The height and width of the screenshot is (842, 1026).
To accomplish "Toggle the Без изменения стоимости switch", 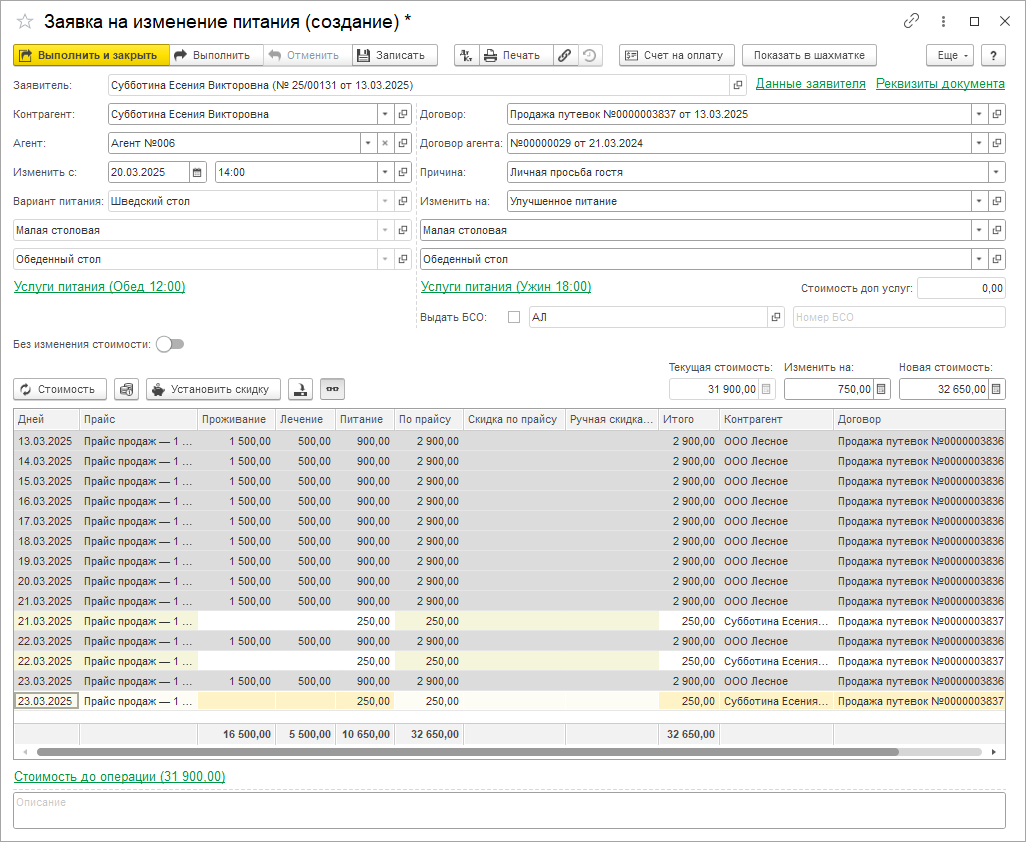I will 170,344.
